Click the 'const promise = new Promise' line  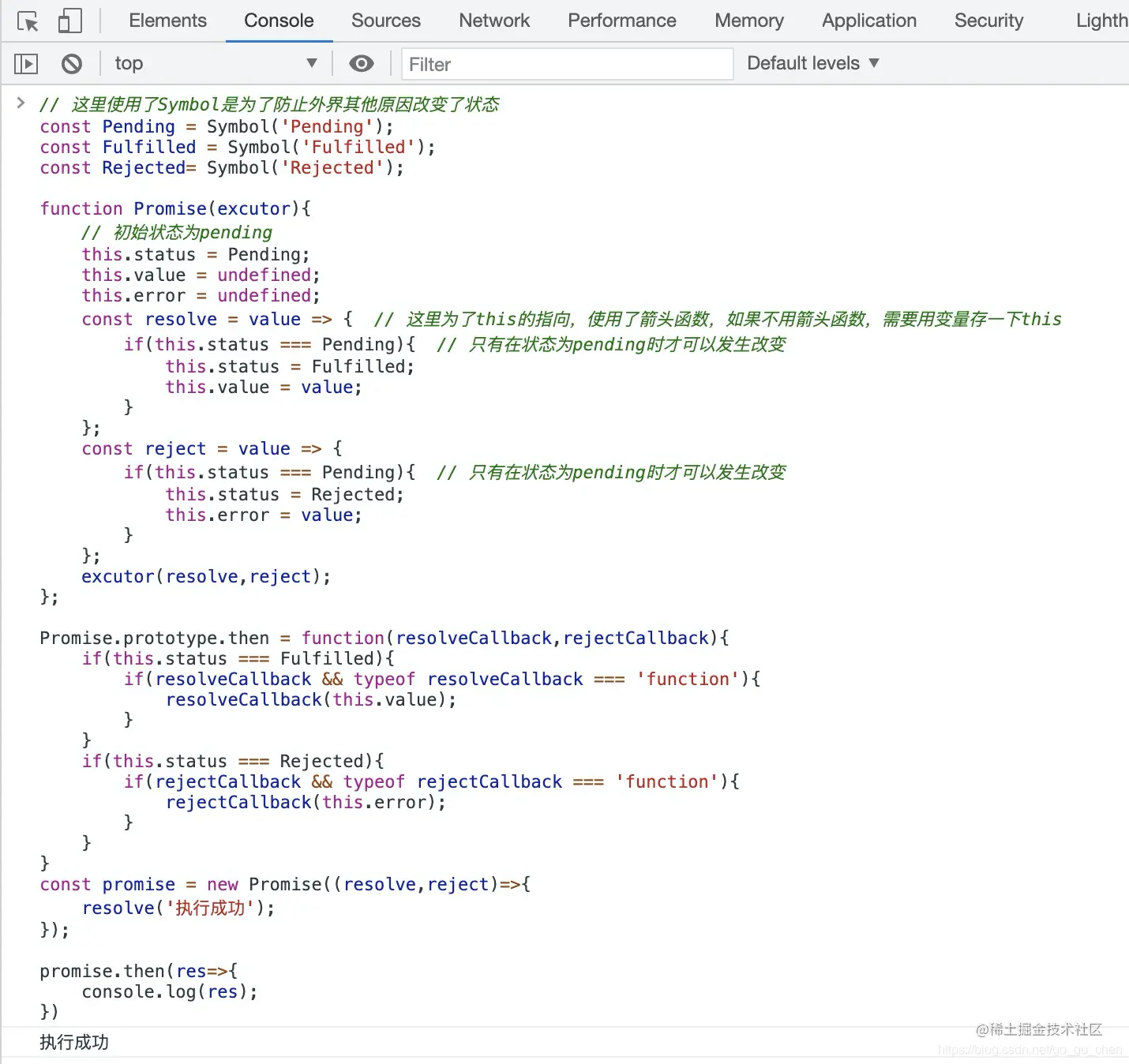click(x=285, y=884)
